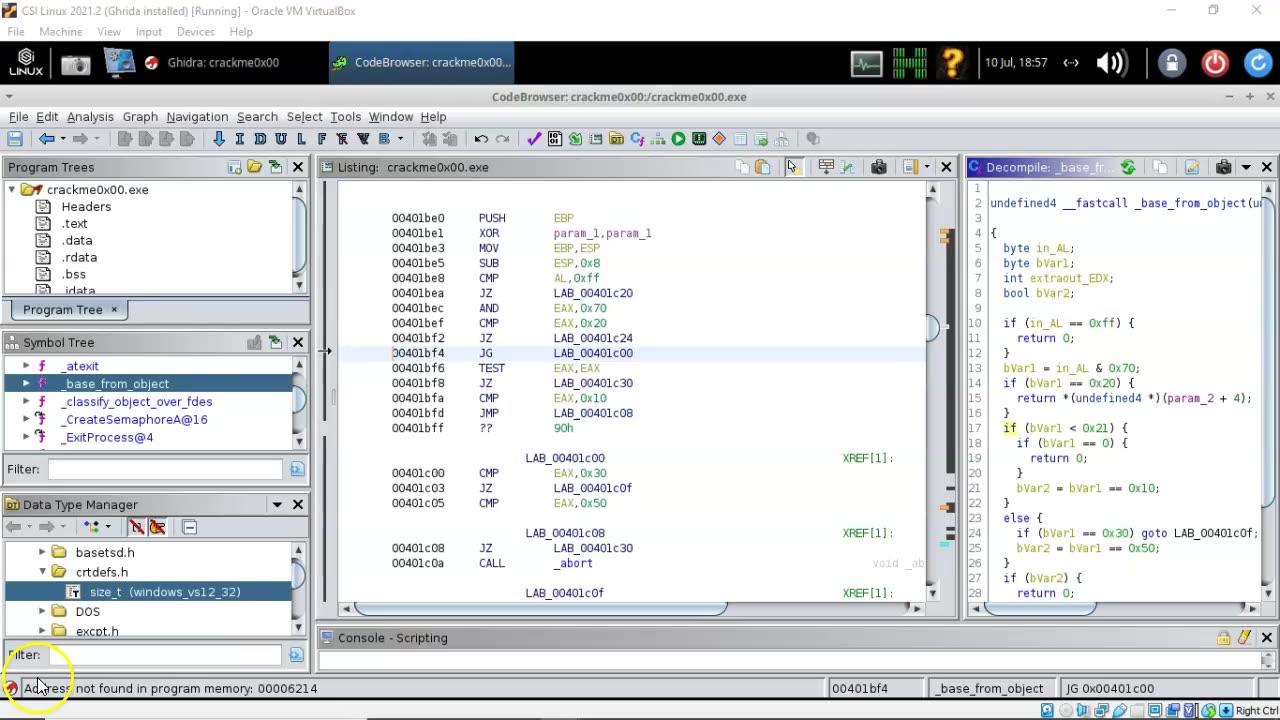Open Listing format dropdown arrow

pos(927,167)
